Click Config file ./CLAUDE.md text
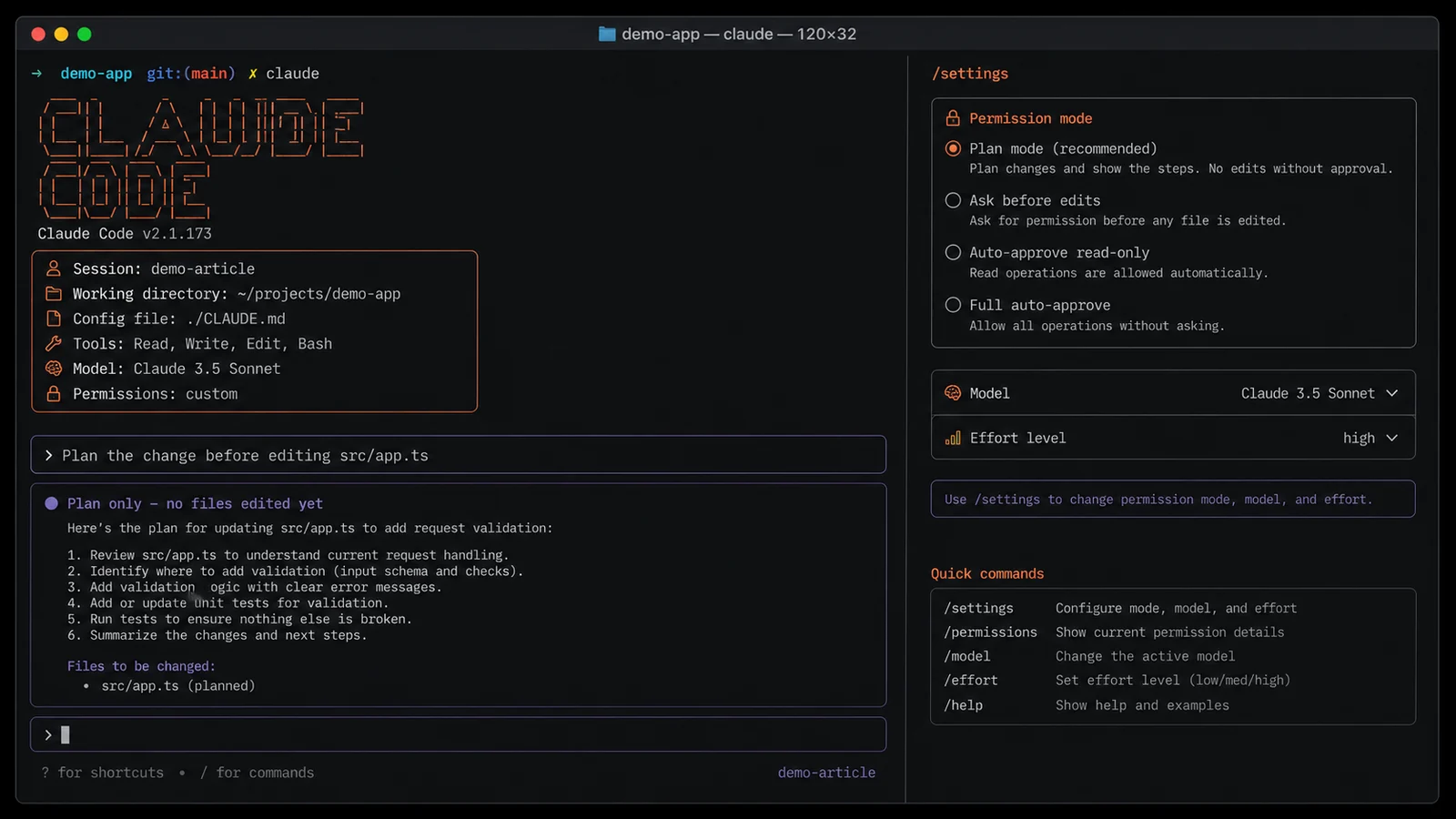Image resolution: width=1456 pixels, height=819 pixels. pyautogui.click(x=179, y=318)
